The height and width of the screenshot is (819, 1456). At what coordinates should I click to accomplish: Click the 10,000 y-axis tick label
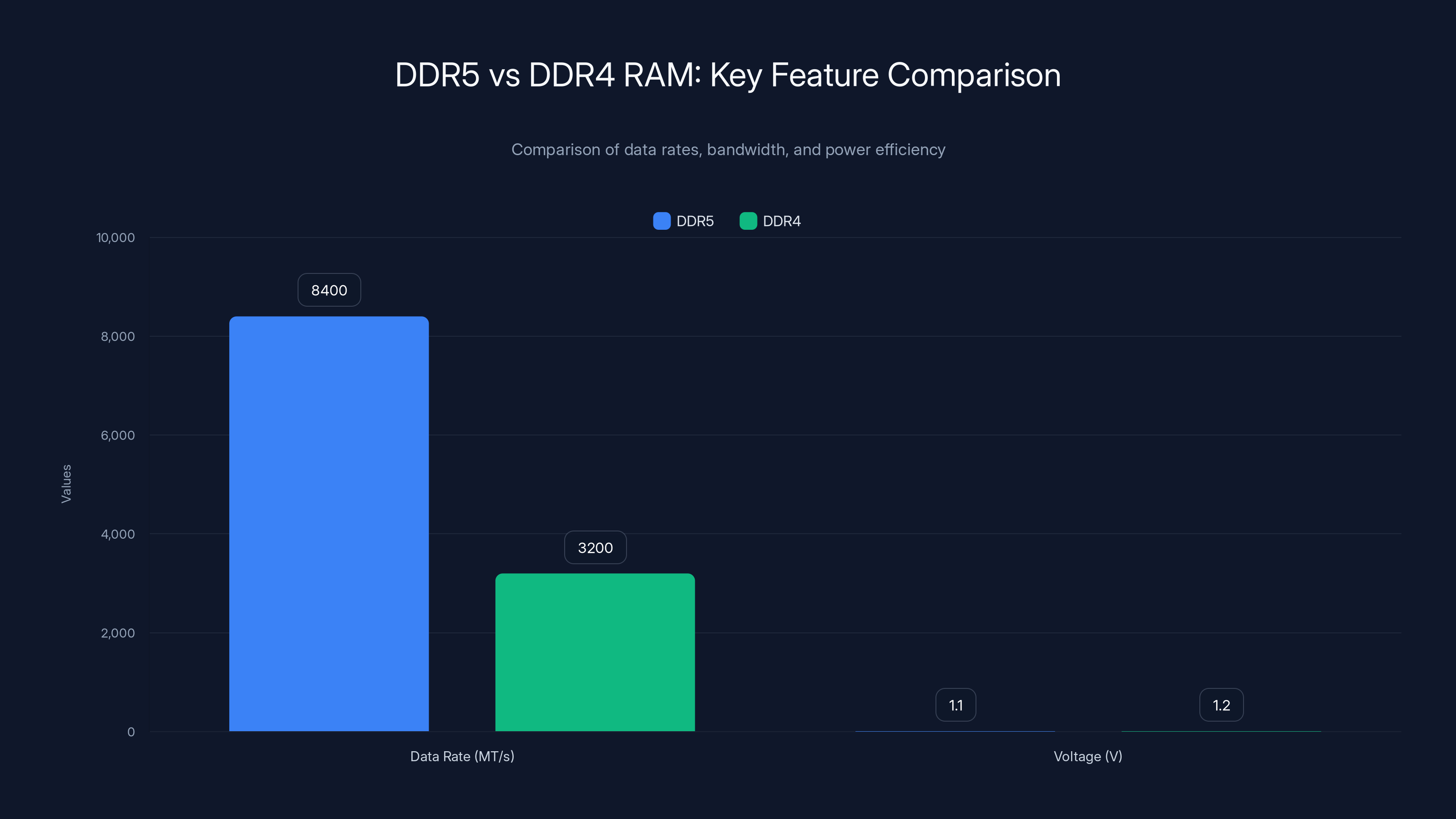point(114,238)
